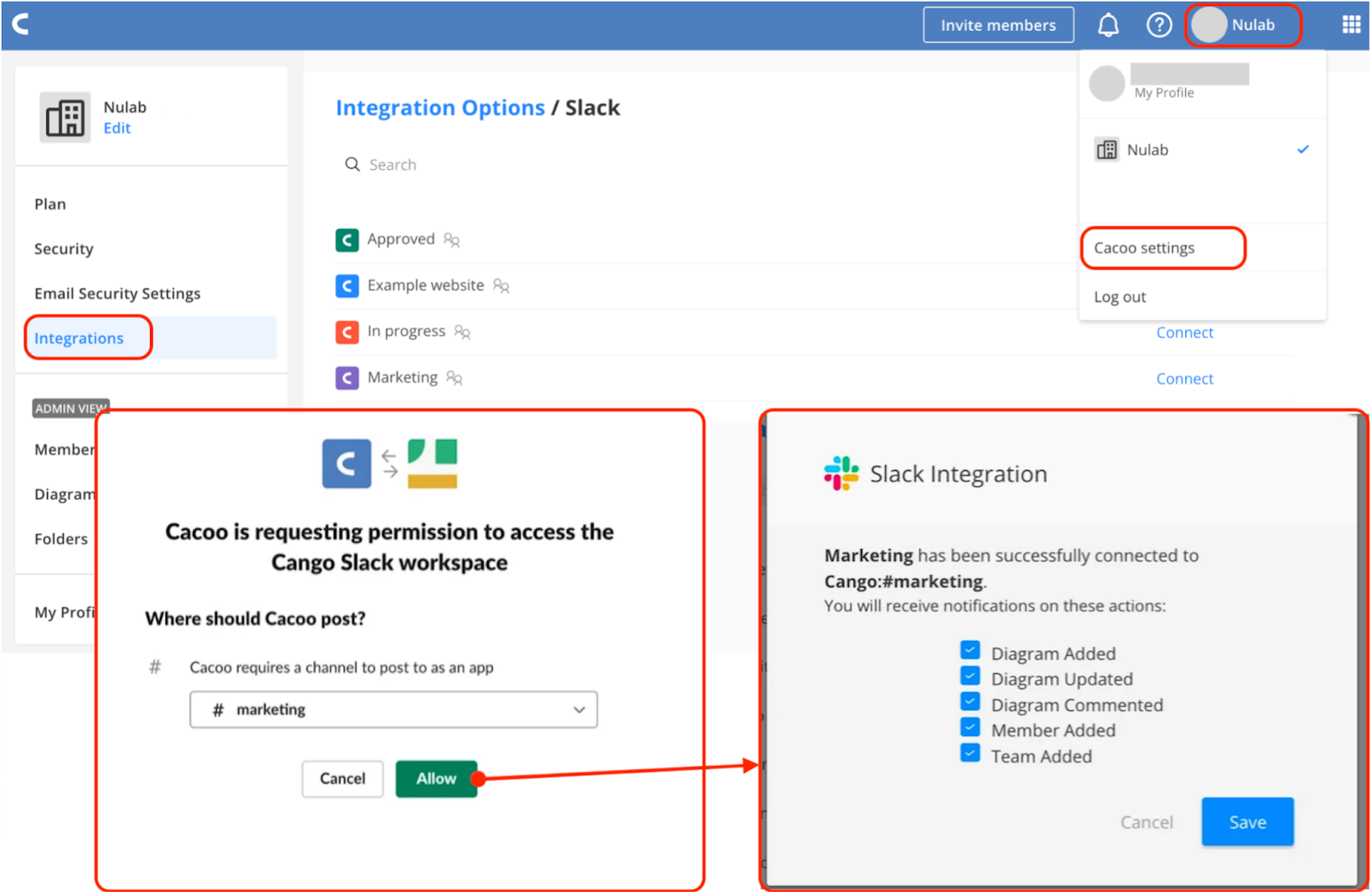Uncheck Diagram Added notification
This screenshot has height=892, width=1372.
point(970,650)
